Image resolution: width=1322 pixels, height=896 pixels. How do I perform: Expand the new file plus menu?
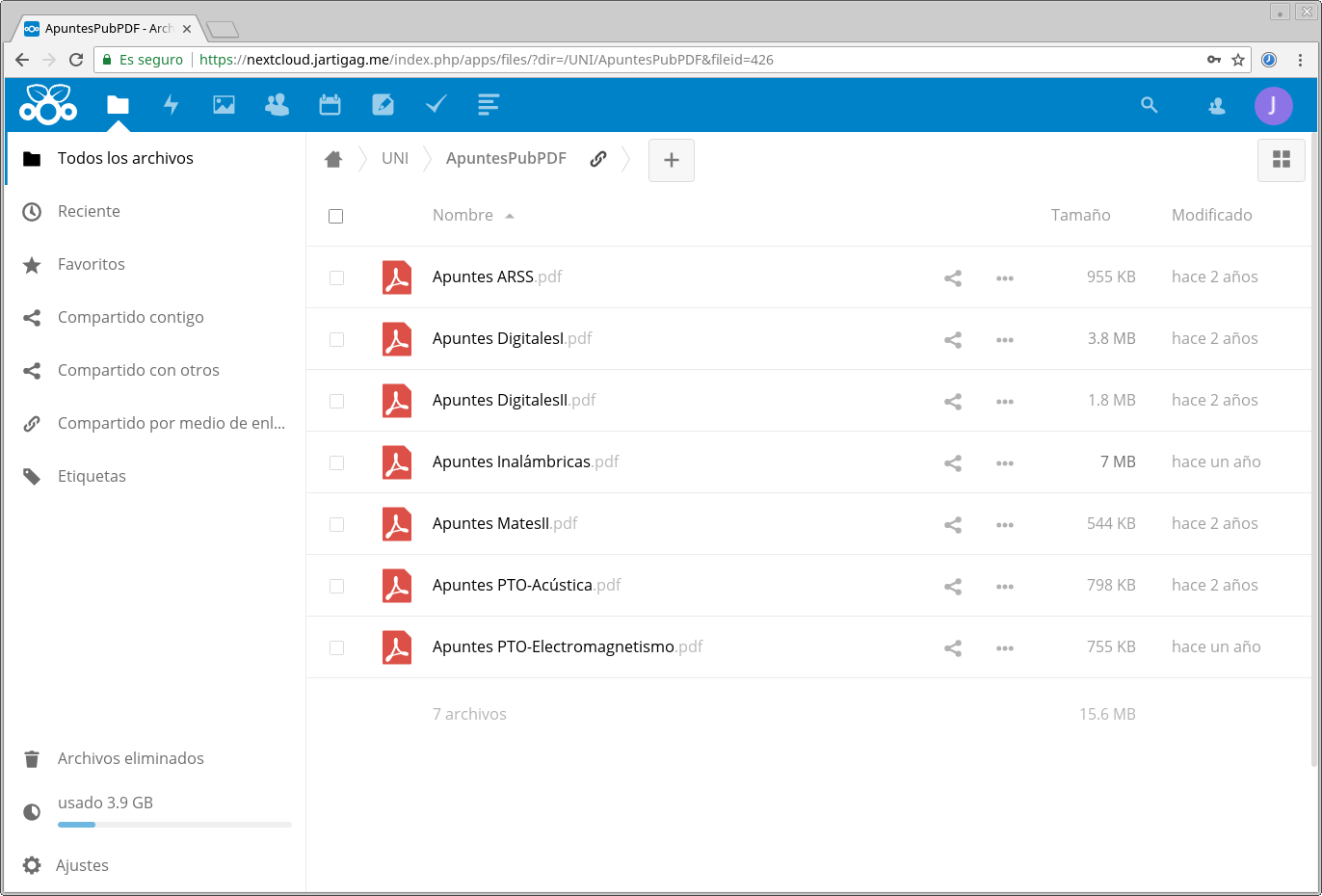pyautogui.click(x=672, y=160)
